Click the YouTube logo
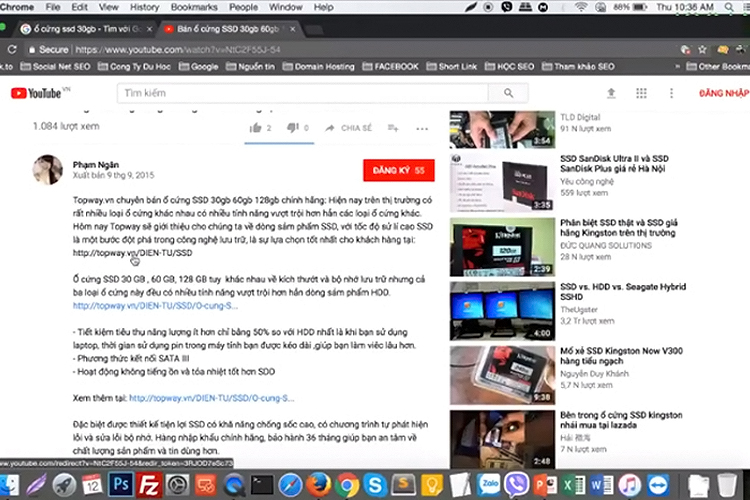This screenshot has width=750, height=500. pos(40,93)
